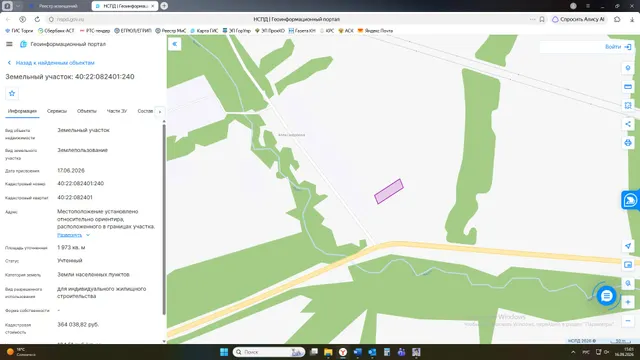Open the Объекты tab

87,111
